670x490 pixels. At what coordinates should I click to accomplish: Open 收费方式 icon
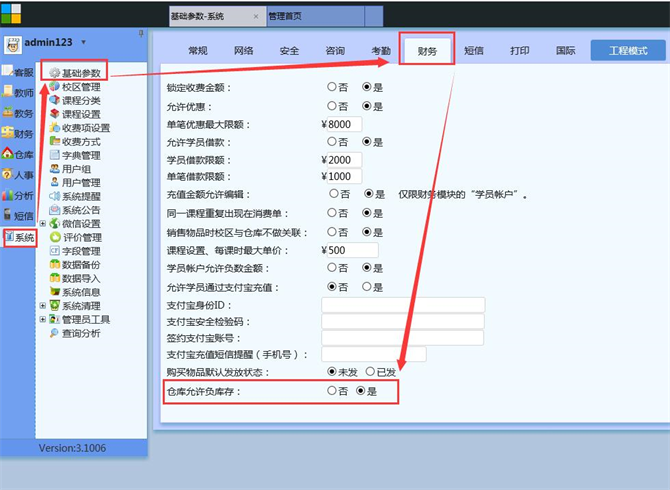coord(54,141)
